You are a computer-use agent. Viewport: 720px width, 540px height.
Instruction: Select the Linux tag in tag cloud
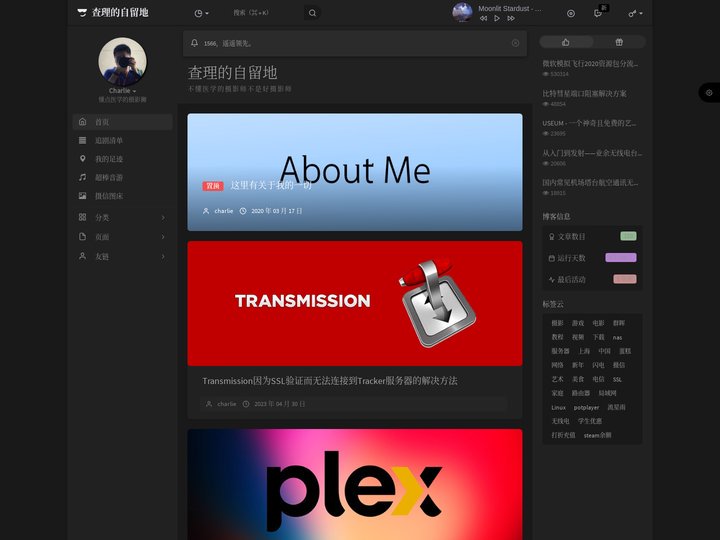558,407
